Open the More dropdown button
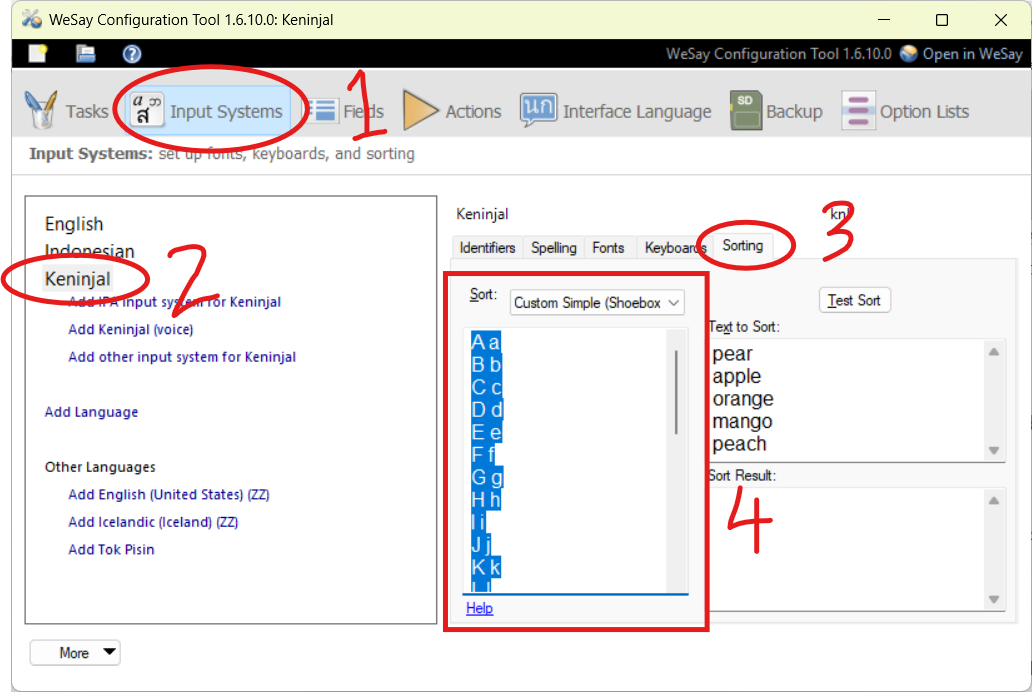The height and width of the screenshot is (692, 1032). coord(75,653)
